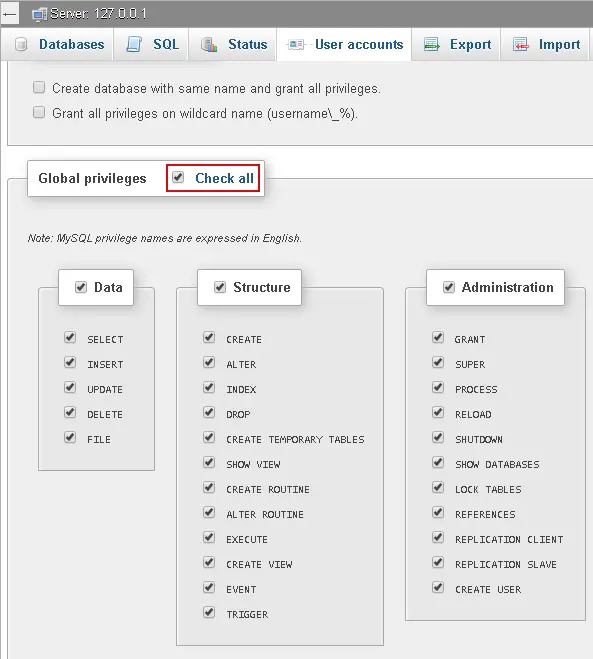
Task: Uncheck the SUPER privilege
Action: pyautogui.click(x=438, y=362)
